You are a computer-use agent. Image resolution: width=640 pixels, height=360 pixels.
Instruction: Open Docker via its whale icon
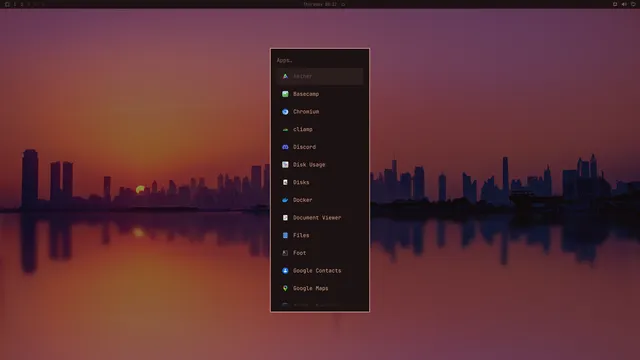pyautogui.click(x=285, y=200)
